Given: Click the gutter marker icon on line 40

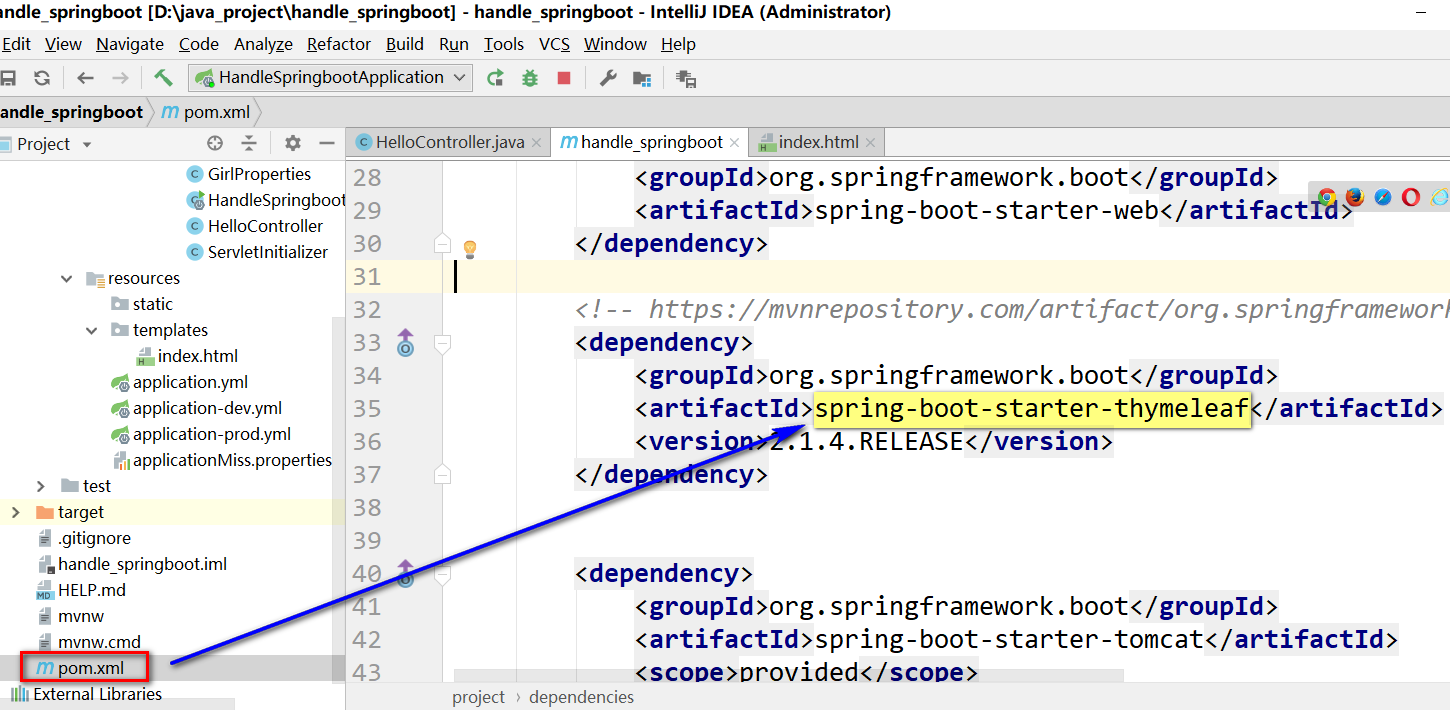Looking at the screenshot, I should click(405, 573).
